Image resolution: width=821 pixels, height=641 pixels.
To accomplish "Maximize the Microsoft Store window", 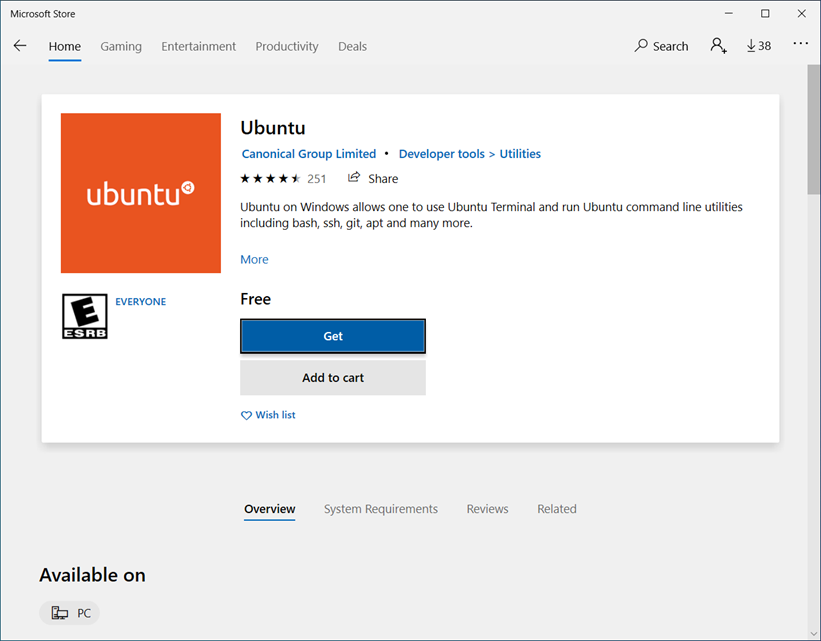I will click(765, 14).
